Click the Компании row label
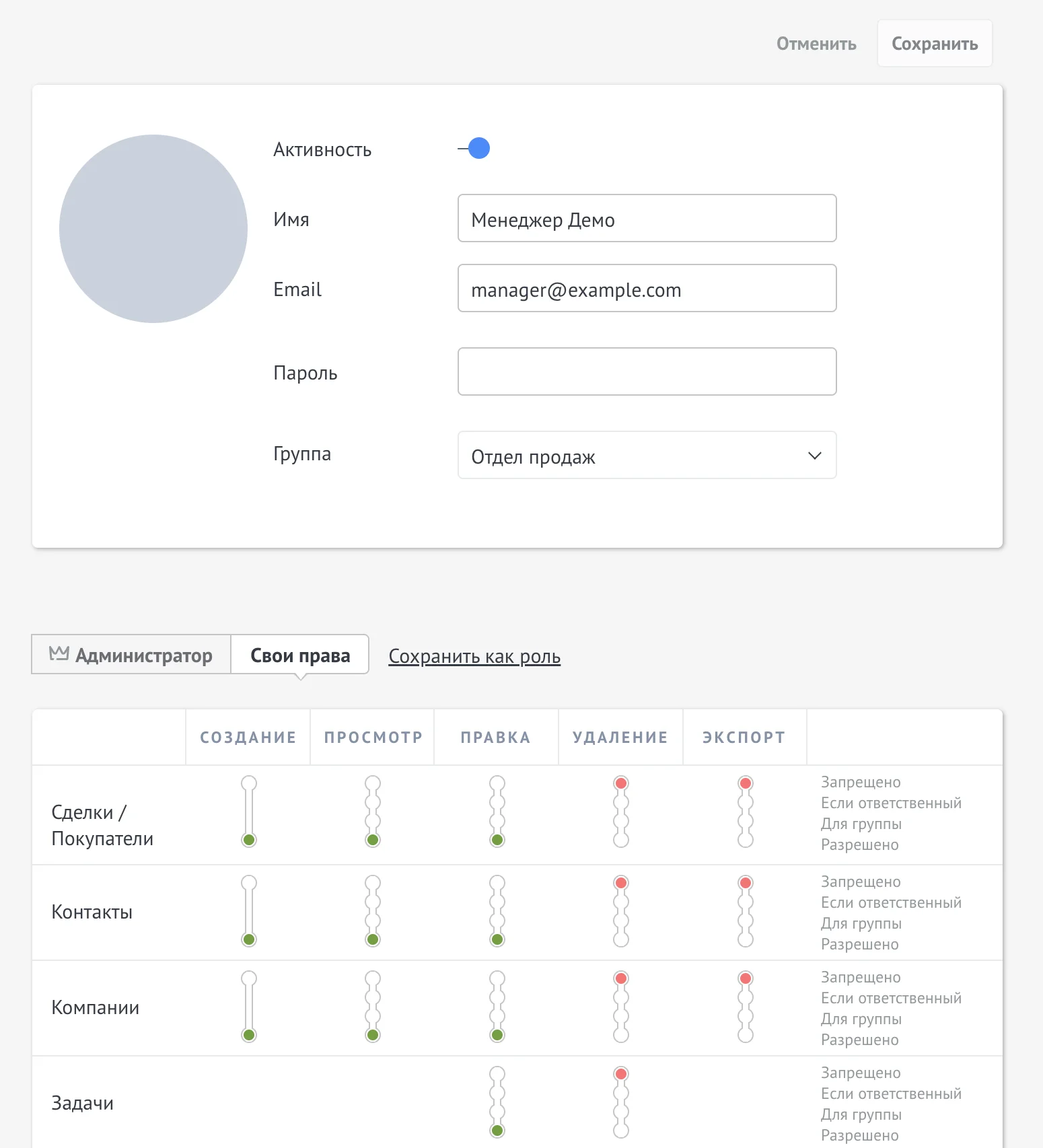The width and height of the screenshot is (1043, 1148). tap(96, 1008)
